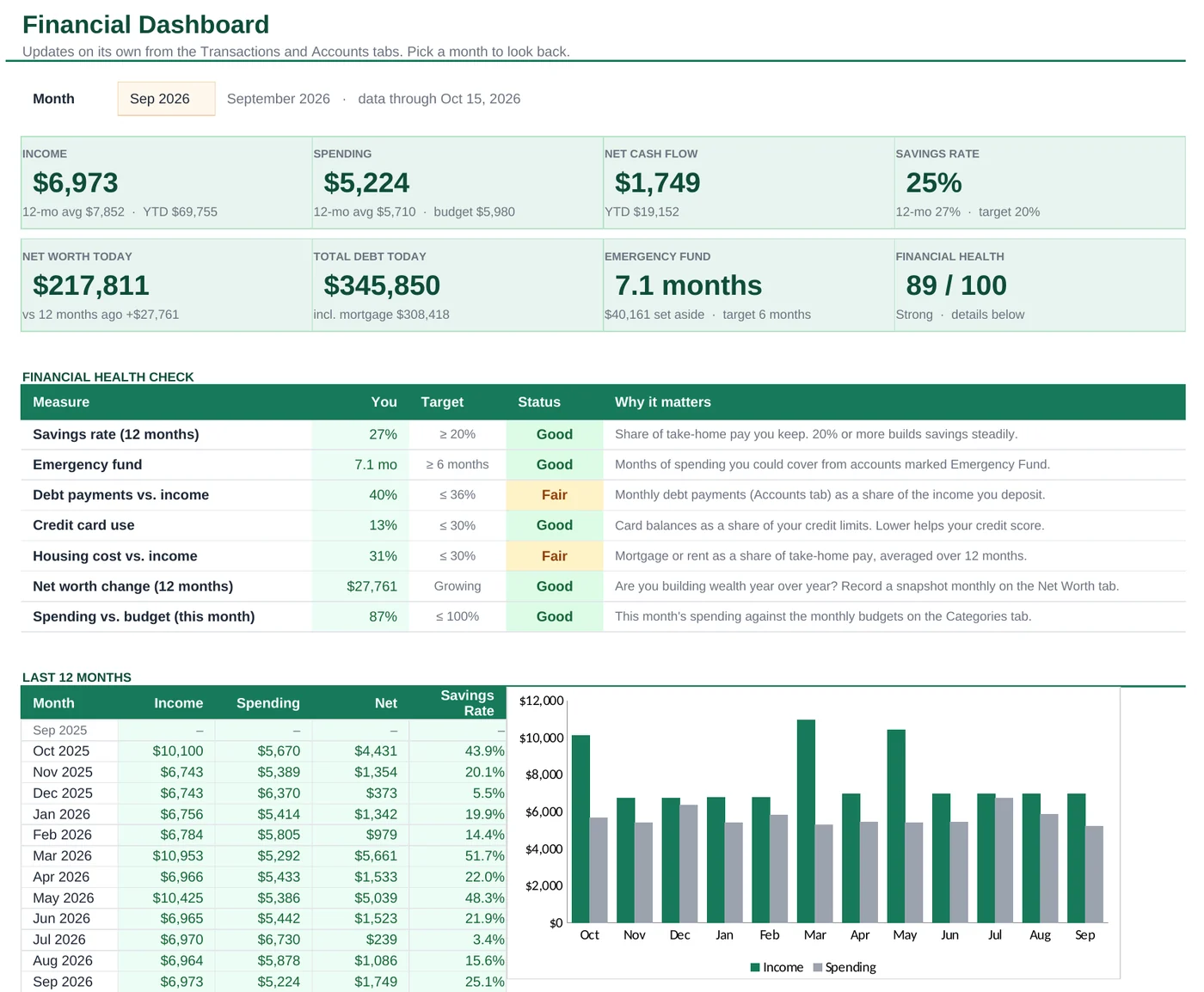Select the May 2026 month row label

coord(64,898)
